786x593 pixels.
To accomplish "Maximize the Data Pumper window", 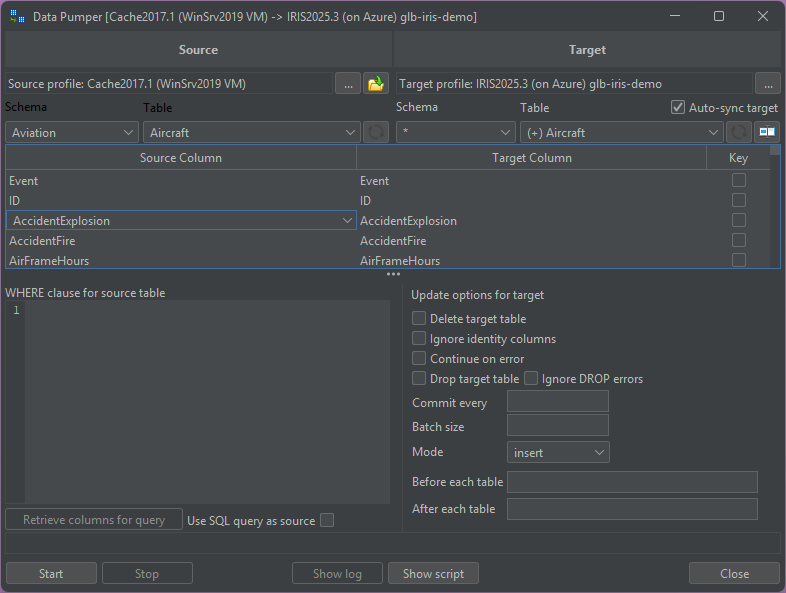I will tap(719, 16).
